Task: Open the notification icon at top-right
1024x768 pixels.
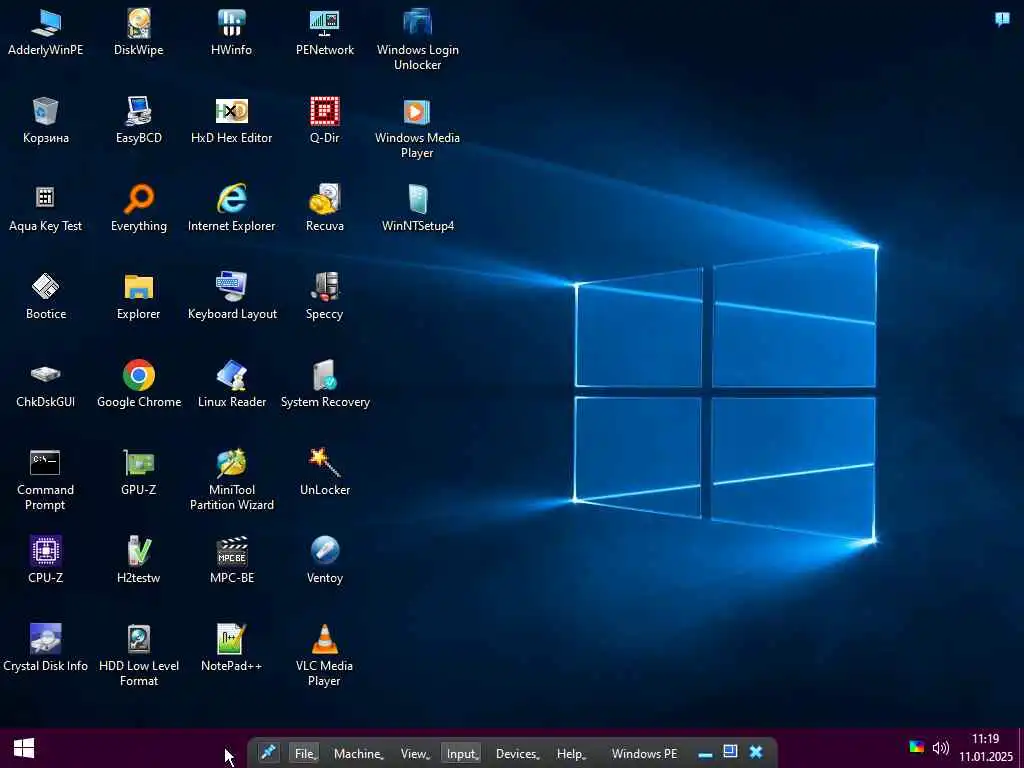Action: pos(1002,19)
